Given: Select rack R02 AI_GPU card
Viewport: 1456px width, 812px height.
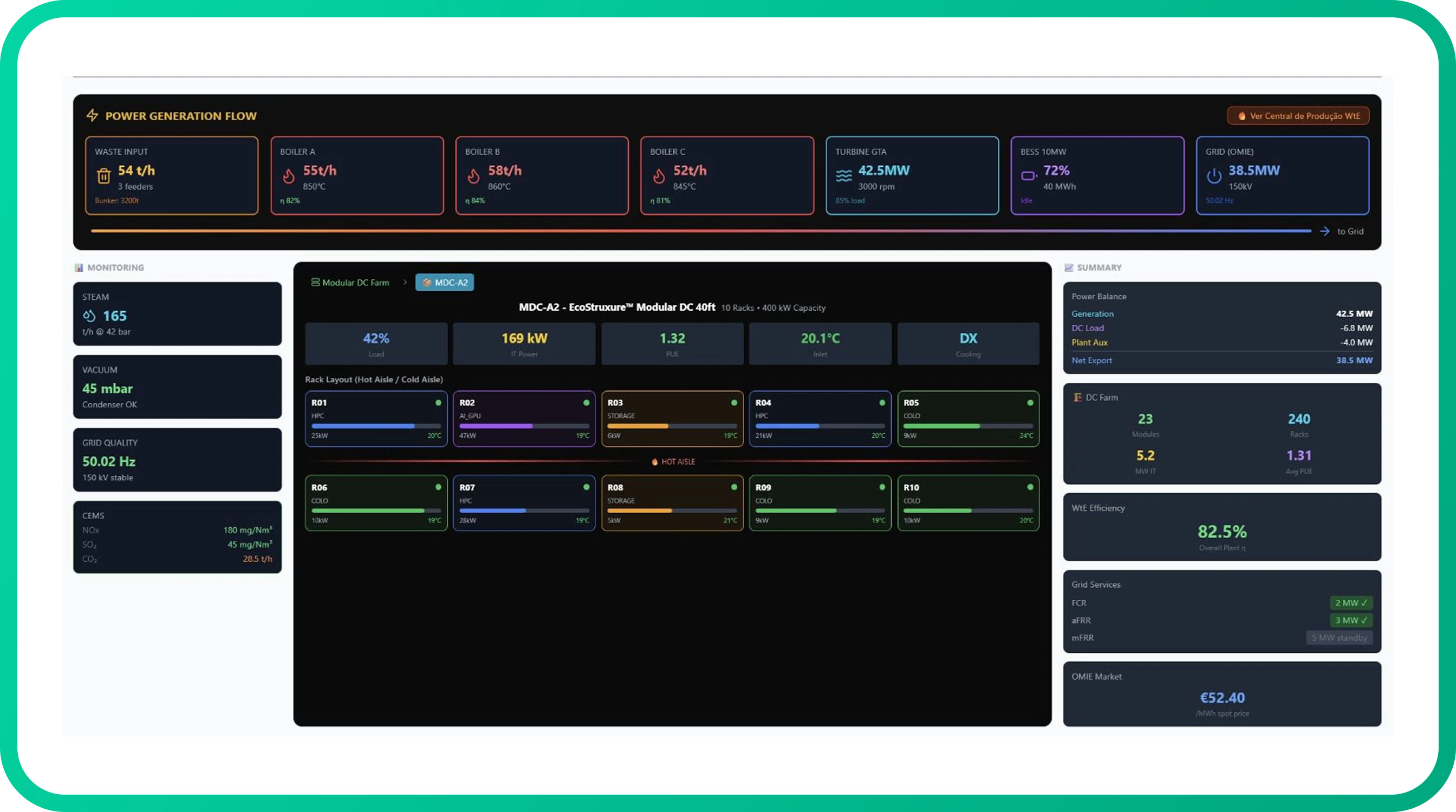Looking at the screenshot, I should pos(523,419).
